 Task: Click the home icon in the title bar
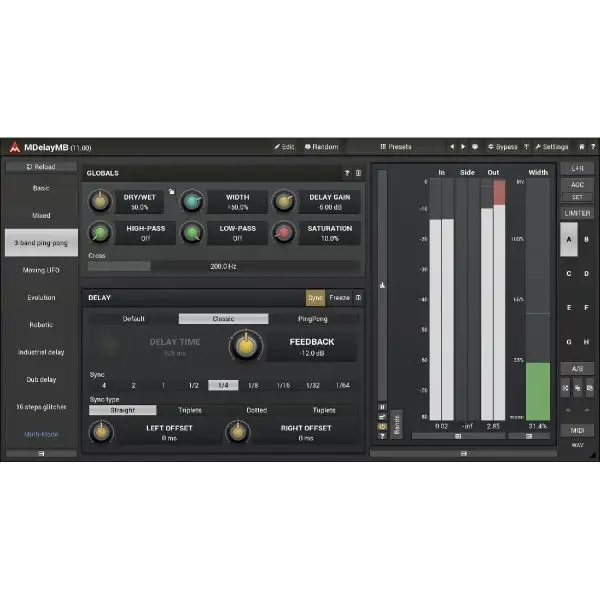[x=581, y=147]
